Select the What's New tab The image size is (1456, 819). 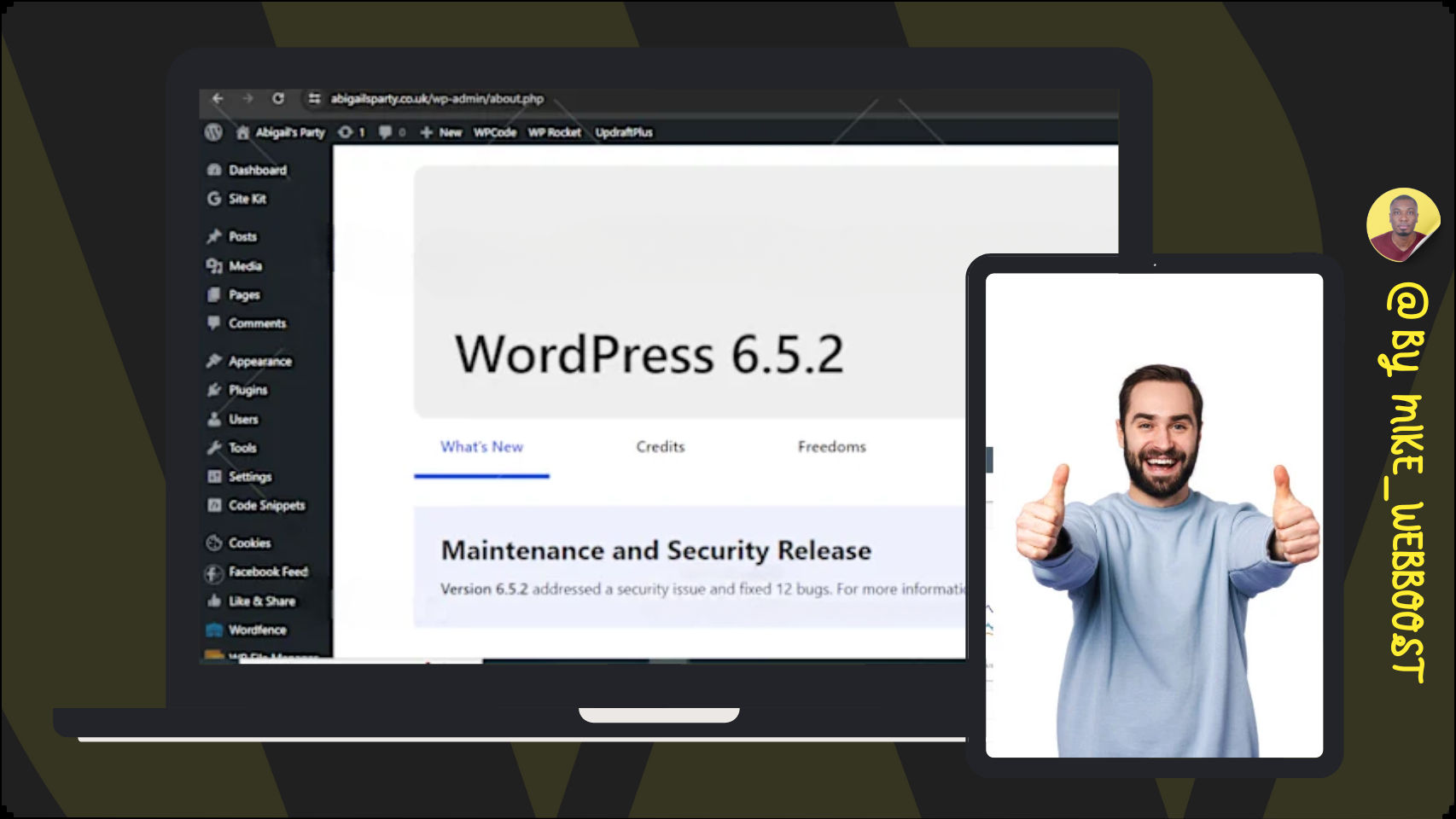(x=481, y=447)
